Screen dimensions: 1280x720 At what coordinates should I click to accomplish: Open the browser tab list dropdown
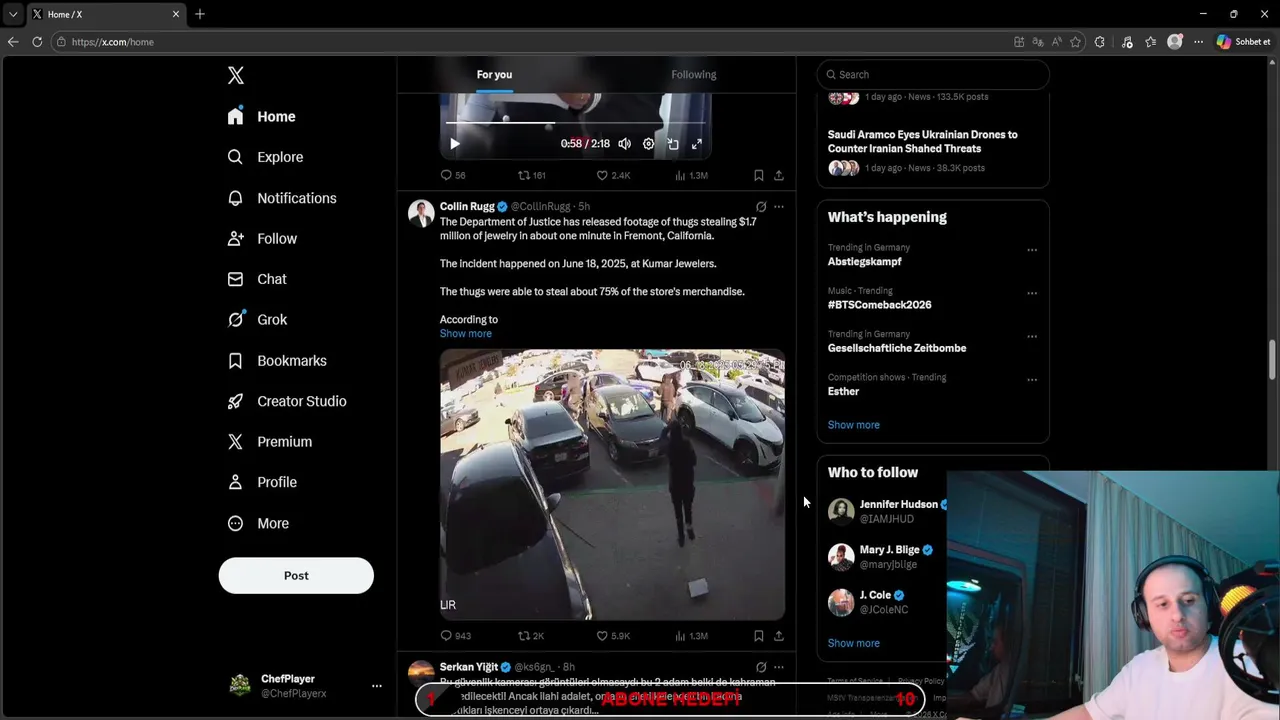point(13,14)
